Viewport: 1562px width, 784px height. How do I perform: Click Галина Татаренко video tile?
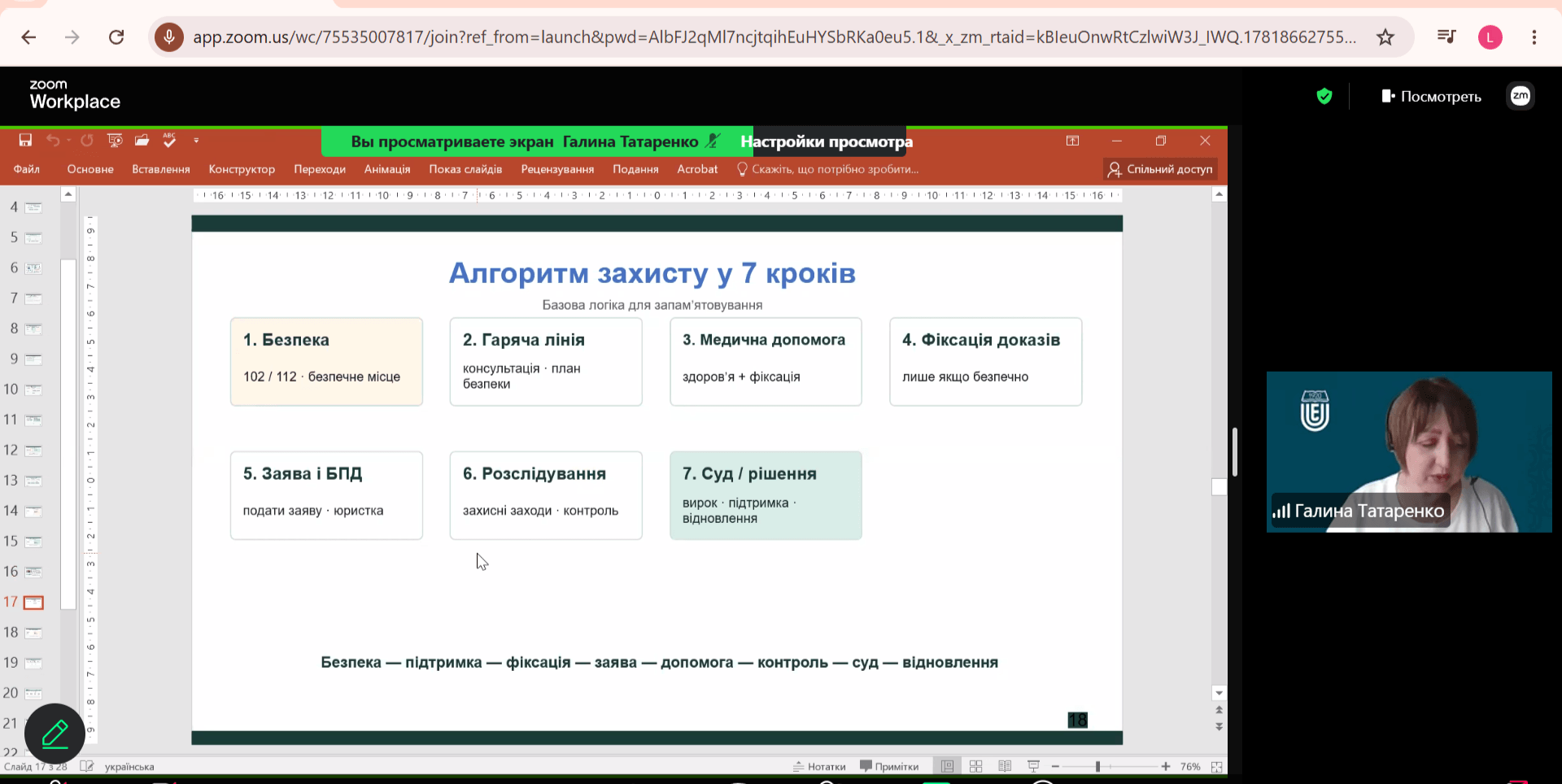1409,452
